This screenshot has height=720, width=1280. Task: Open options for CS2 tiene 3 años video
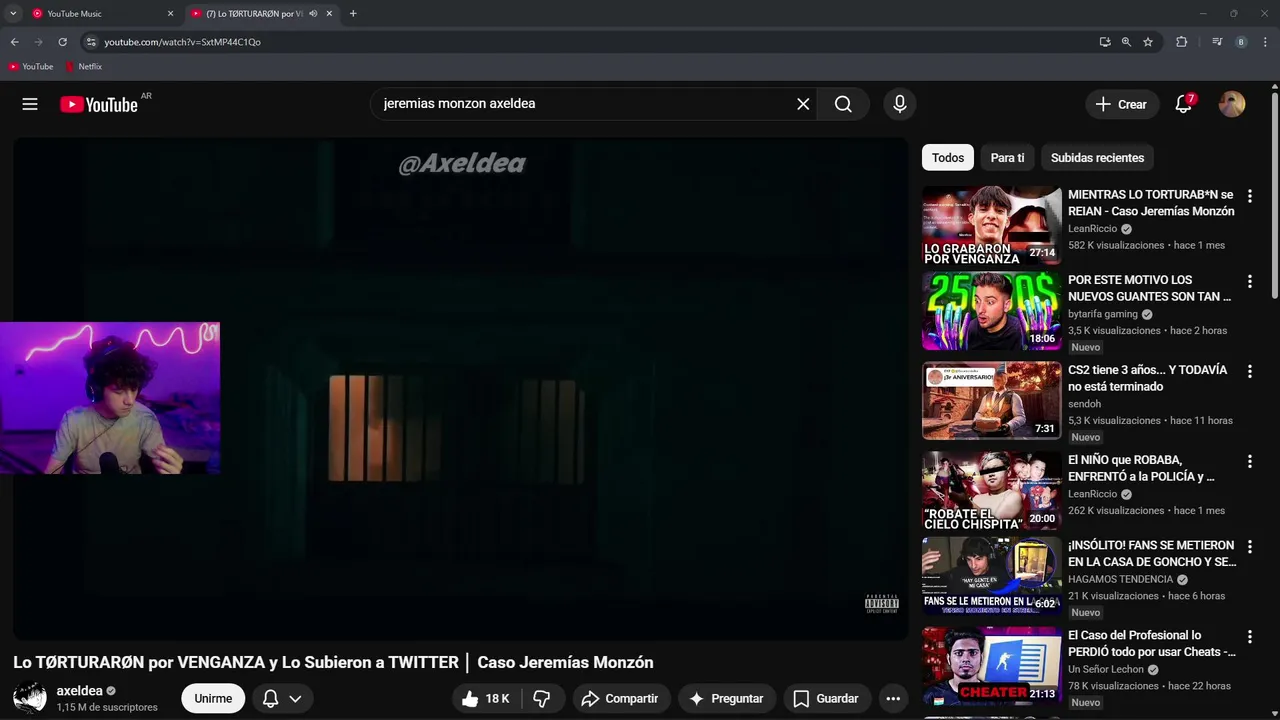pos(1249,371)
